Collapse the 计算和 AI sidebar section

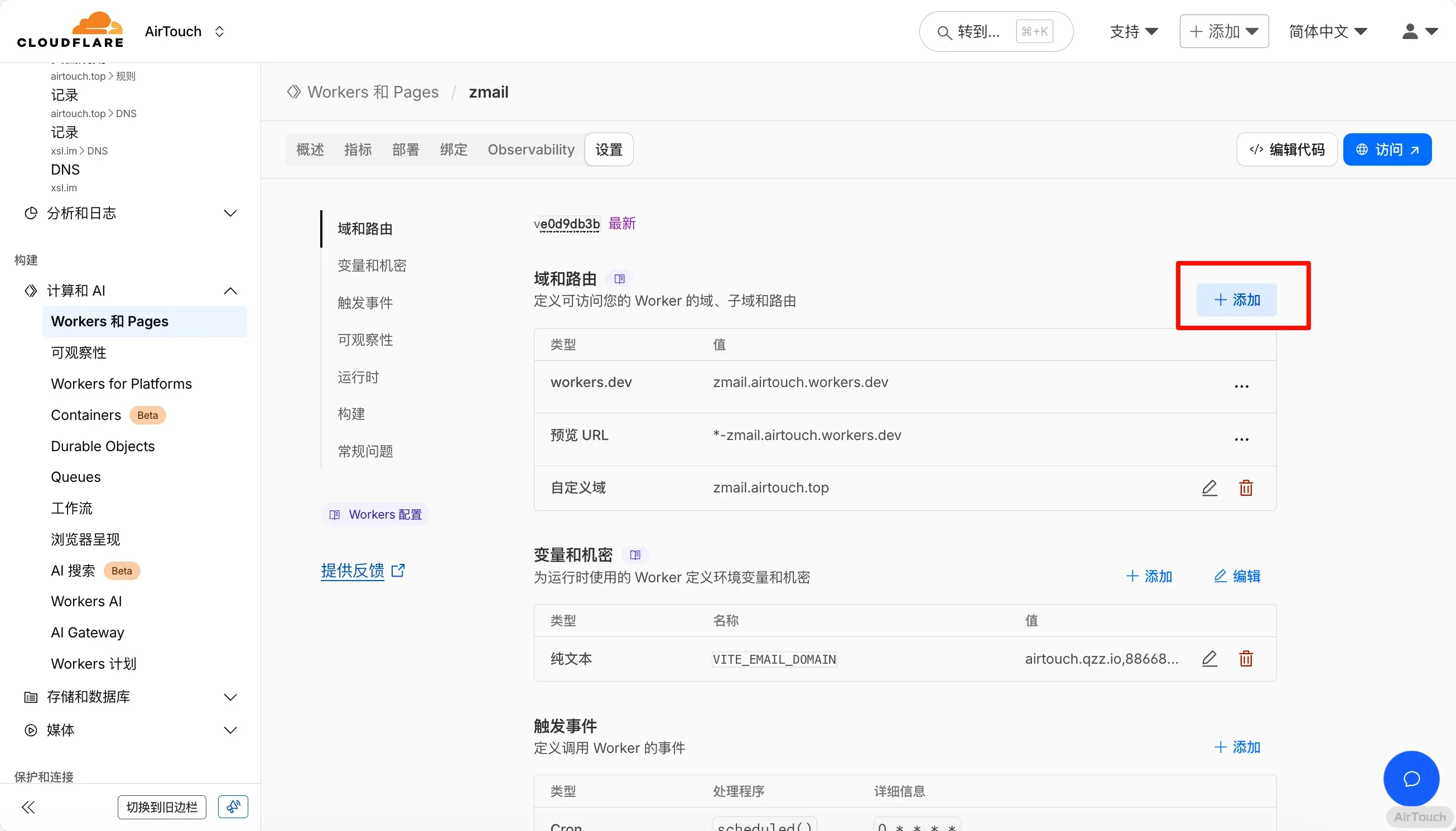click(x=230, y=291)
